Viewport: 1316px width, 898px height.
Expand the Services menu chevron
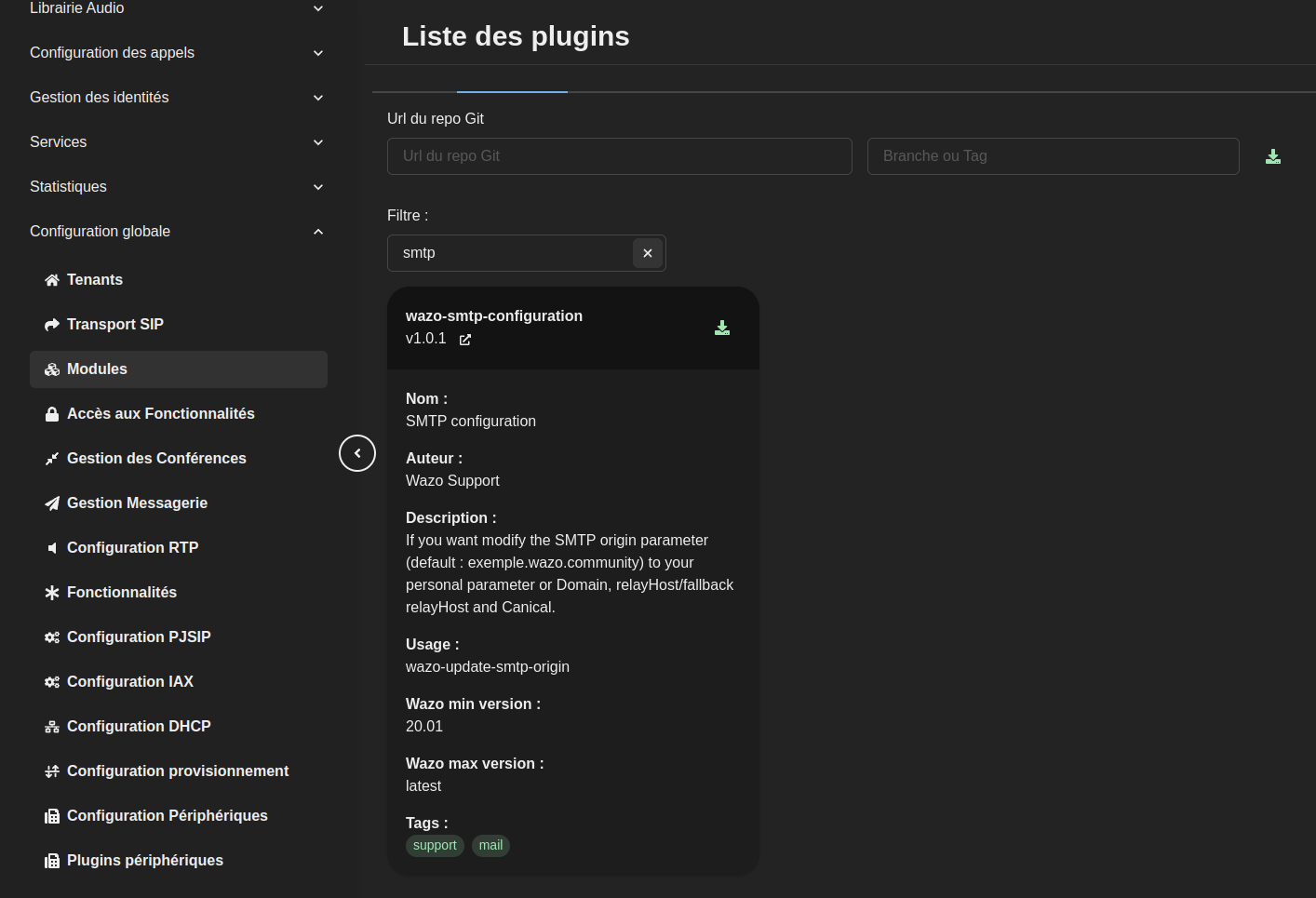point(318,142)
